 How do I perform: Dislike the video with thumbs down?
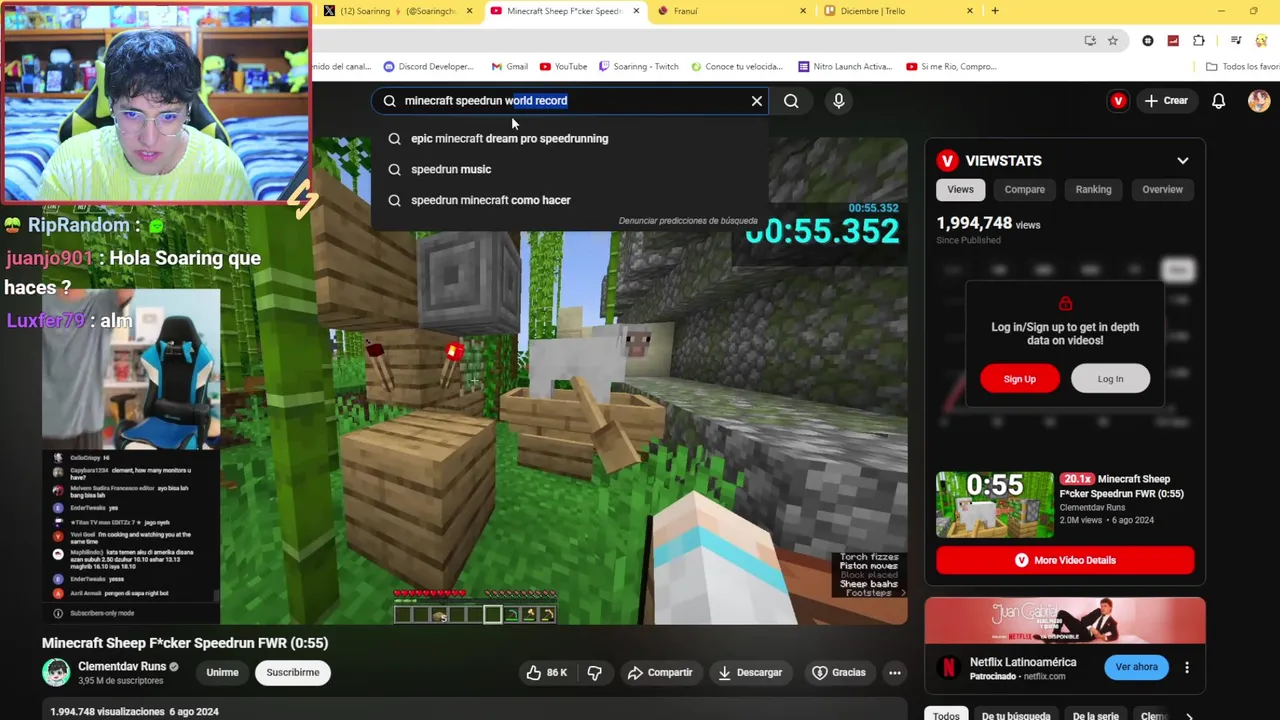(594, 672)
